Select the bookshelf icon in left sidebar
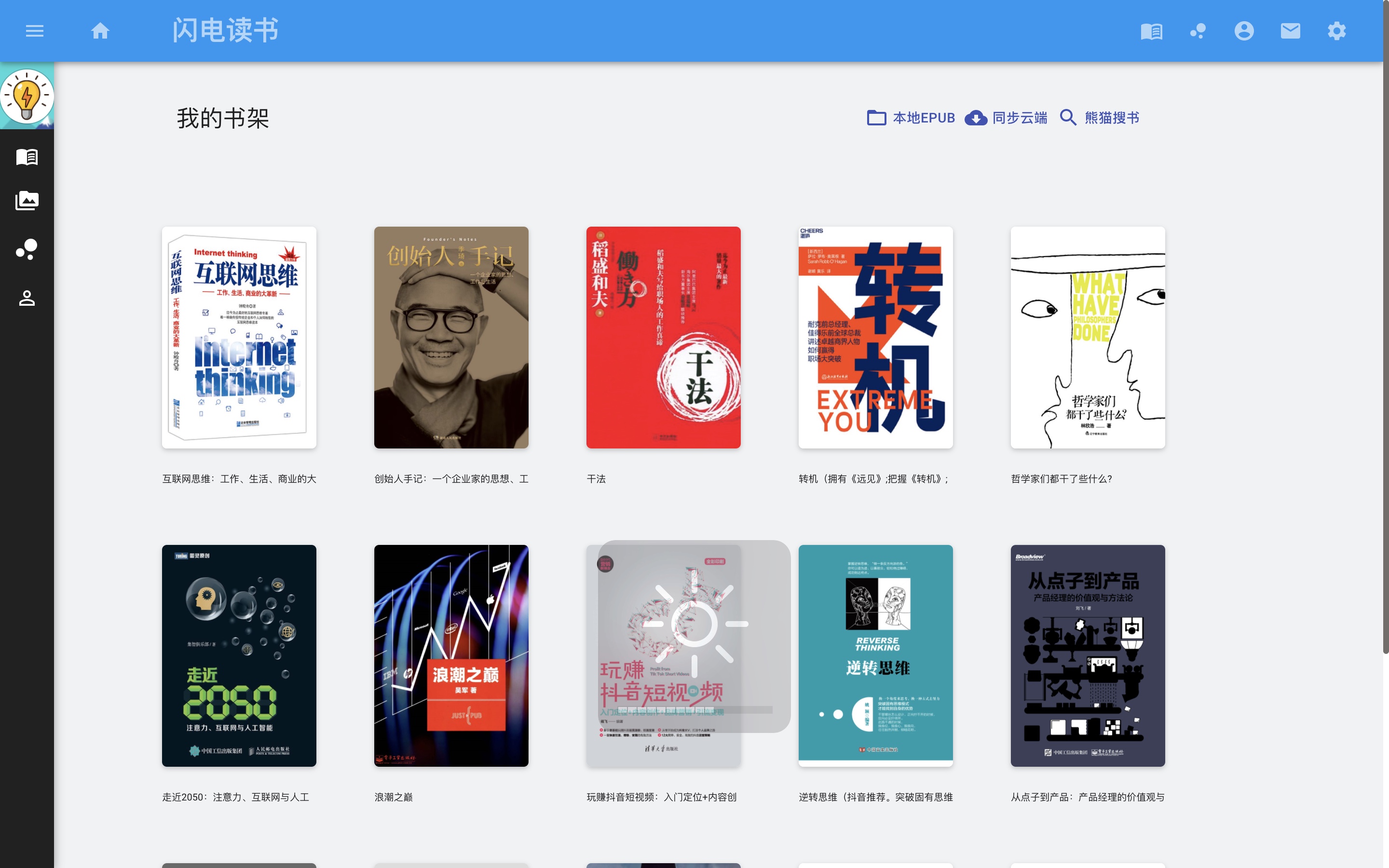 [x=27, y=158]
